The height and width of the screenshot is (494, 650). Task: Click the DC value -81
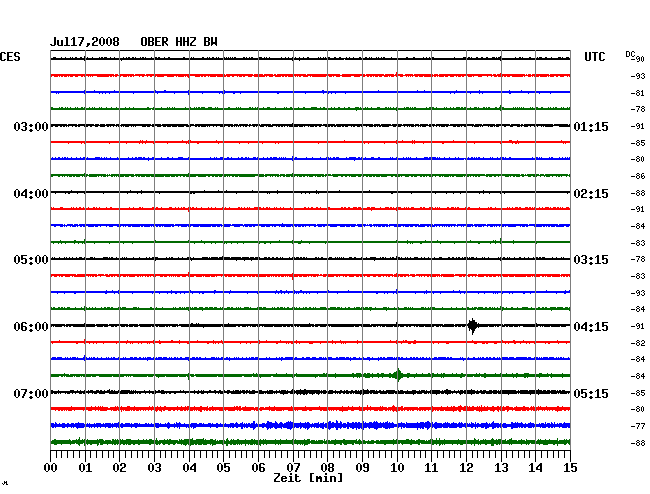pyautogui.click(x=638, y=93)
